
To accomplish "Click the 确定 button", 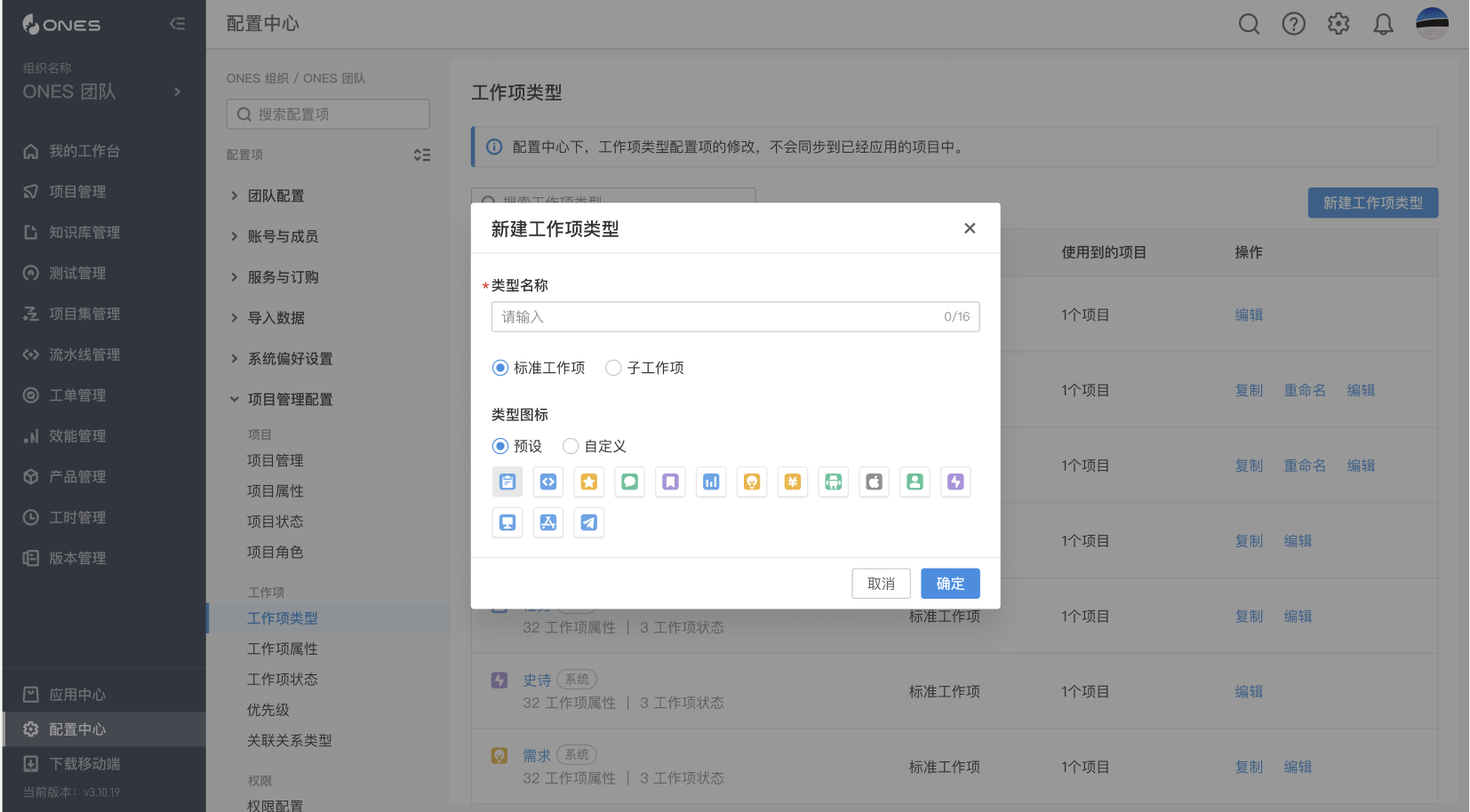I will [x=950, y=584].
